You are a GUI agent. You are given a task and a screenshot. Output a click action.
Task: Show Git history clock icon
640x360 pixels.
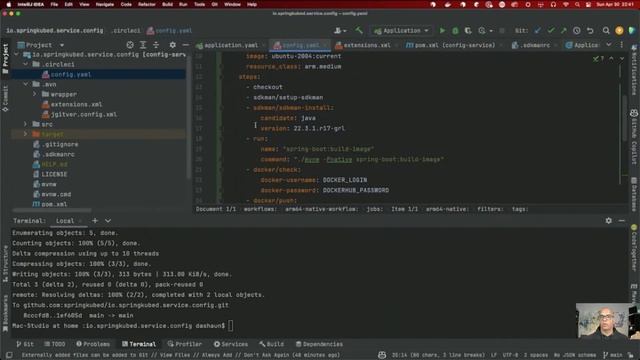(x=577, y=31)
